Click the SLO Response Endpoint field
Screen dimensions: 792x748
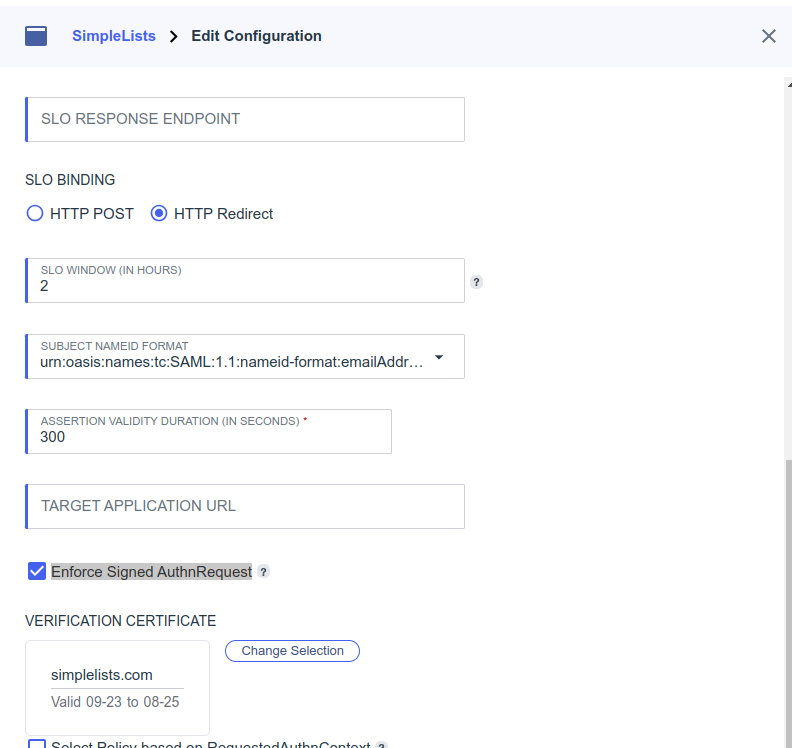coord(245,120)
